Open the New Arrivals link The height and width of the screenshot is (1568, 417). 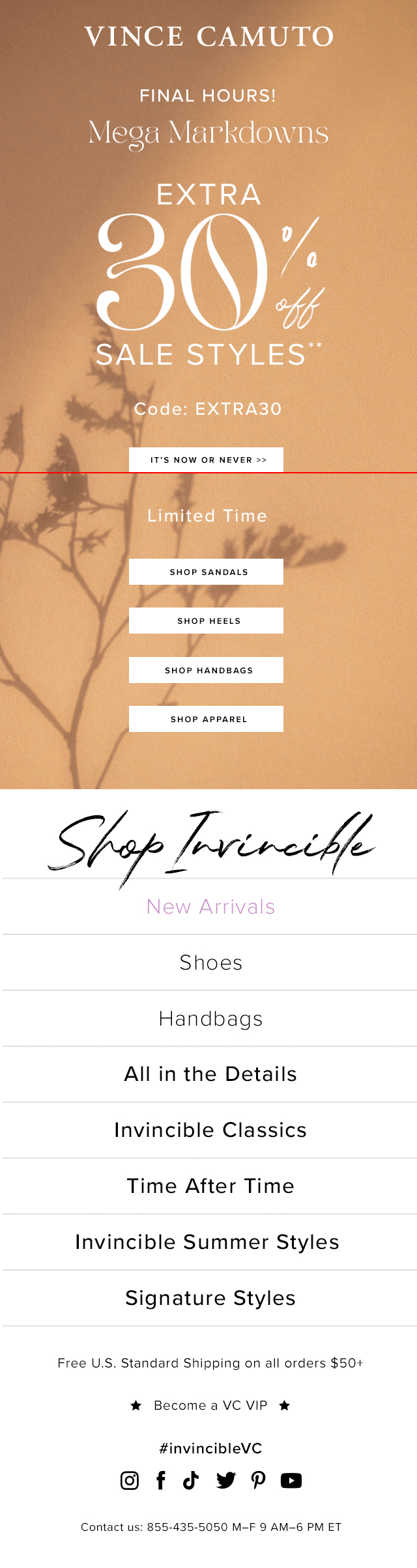tap(210, 906)
